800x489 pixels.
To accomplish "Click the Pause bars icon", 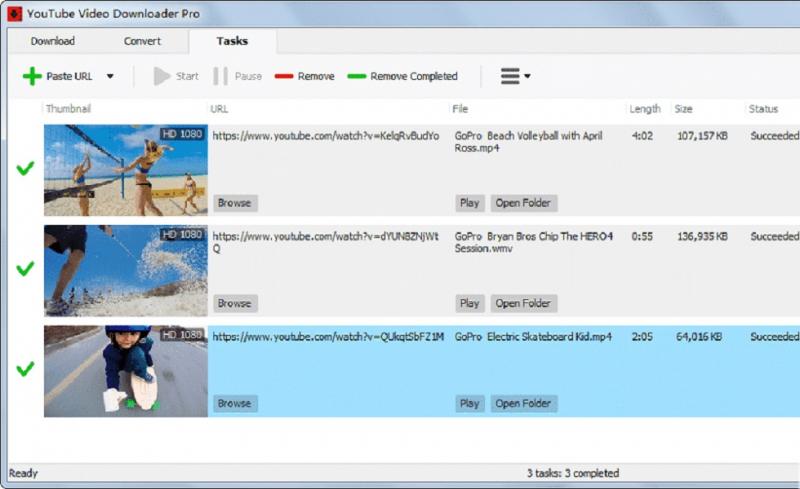I will pos(220,77).
